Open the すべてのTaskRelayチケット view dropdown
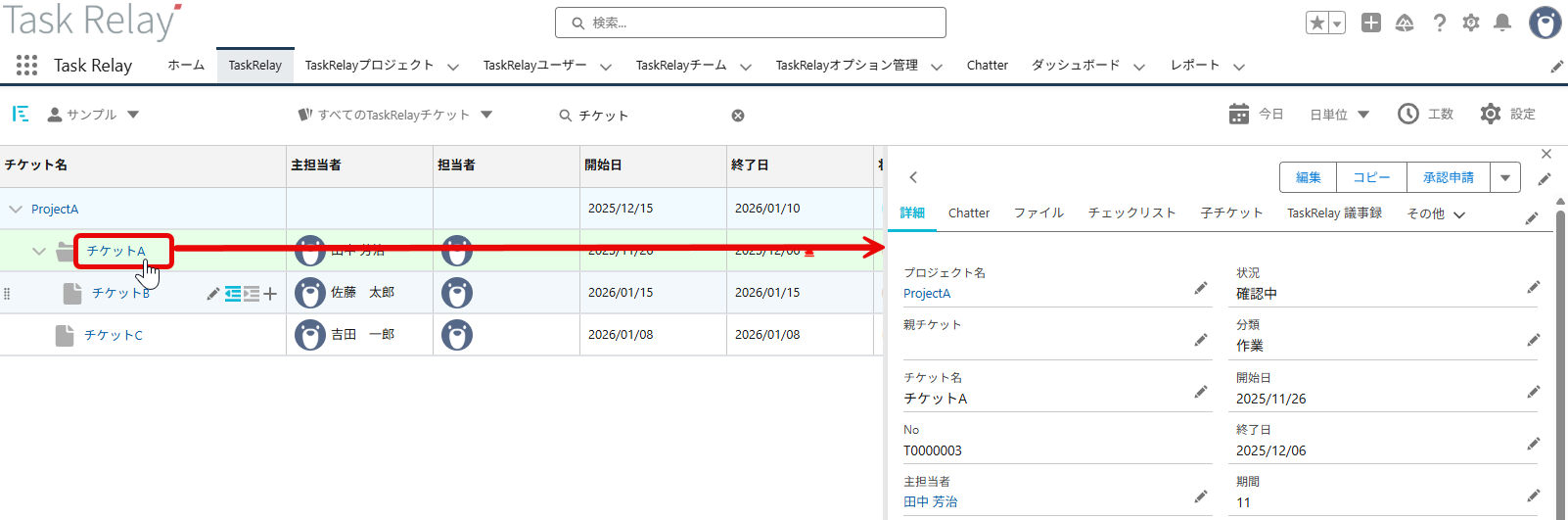Viewport: 1568px width, 520px height. coord(395,115)
